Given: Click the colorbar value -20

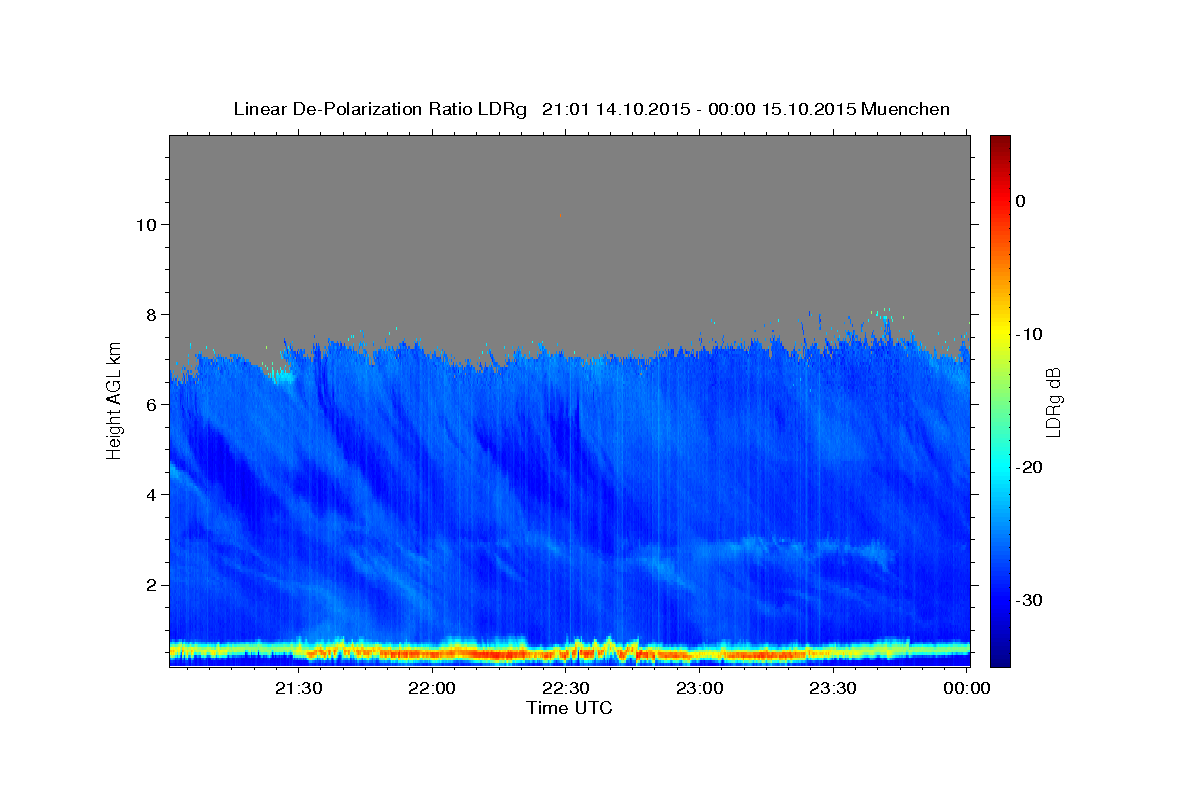Looking at the screenshot, I should [x=1030, y=467].
